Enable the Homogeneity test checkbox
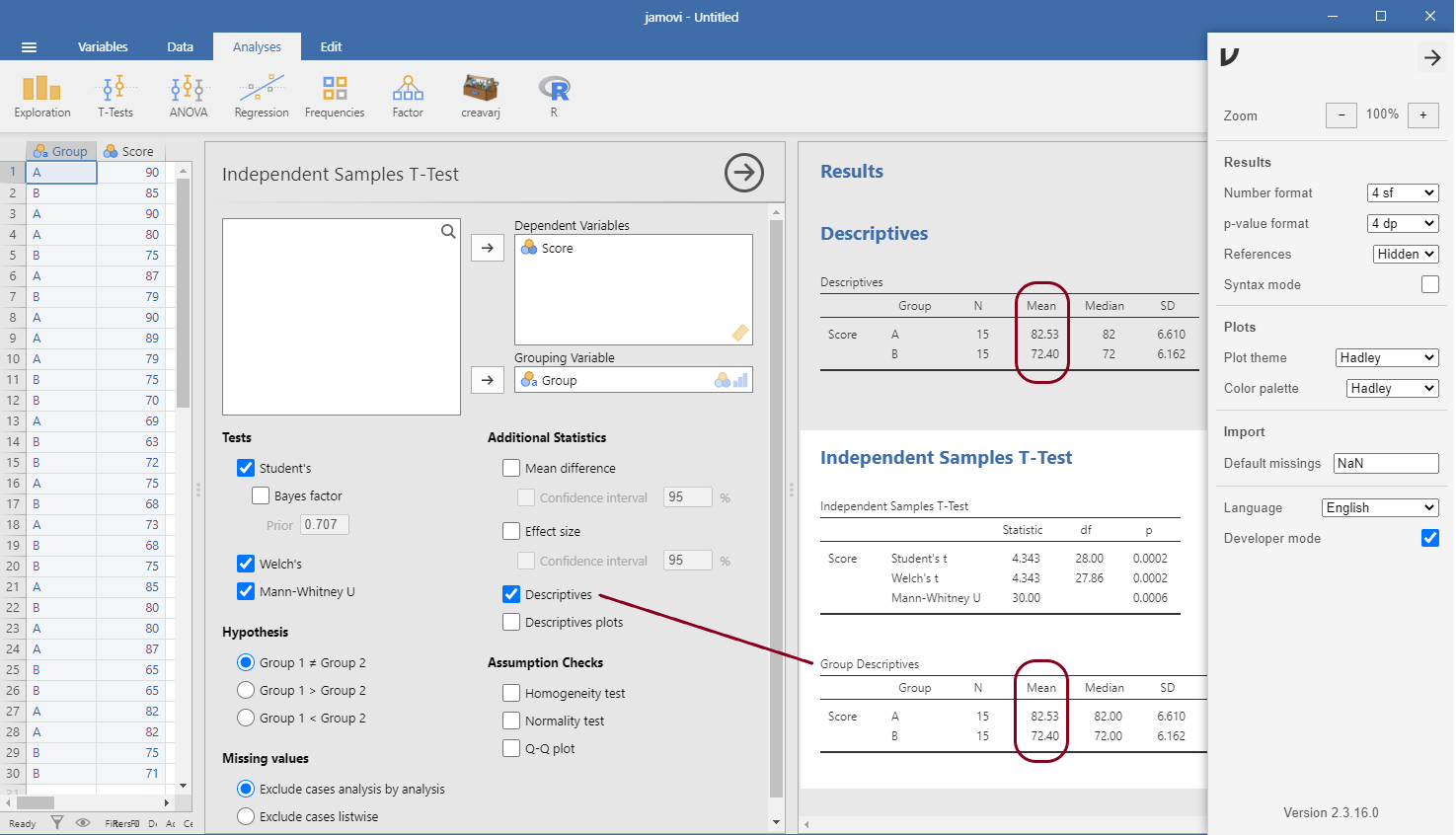The height and width of the screenshot is (835, 1456). 511,693
